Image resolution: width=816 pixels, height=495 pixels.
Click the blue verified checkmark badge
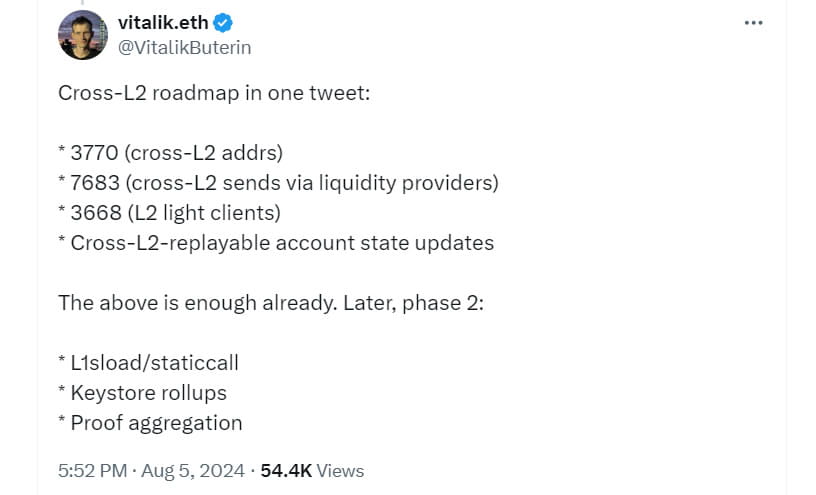(223, 23)
